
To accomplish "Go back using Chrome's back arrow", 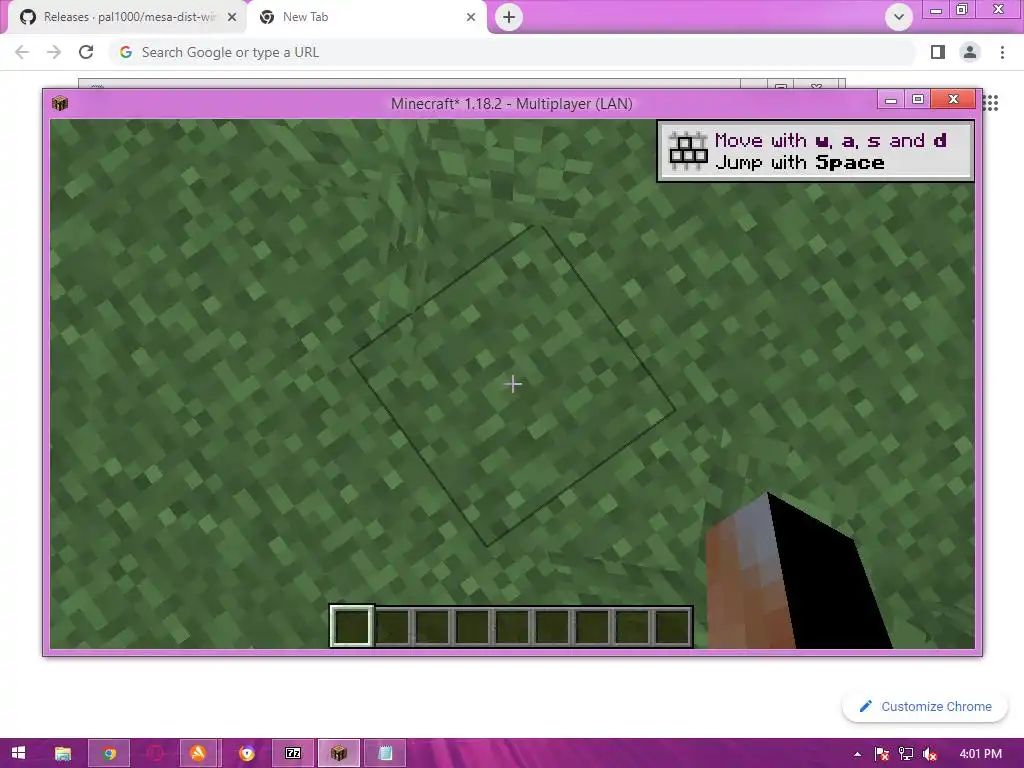I will (22, 52).
